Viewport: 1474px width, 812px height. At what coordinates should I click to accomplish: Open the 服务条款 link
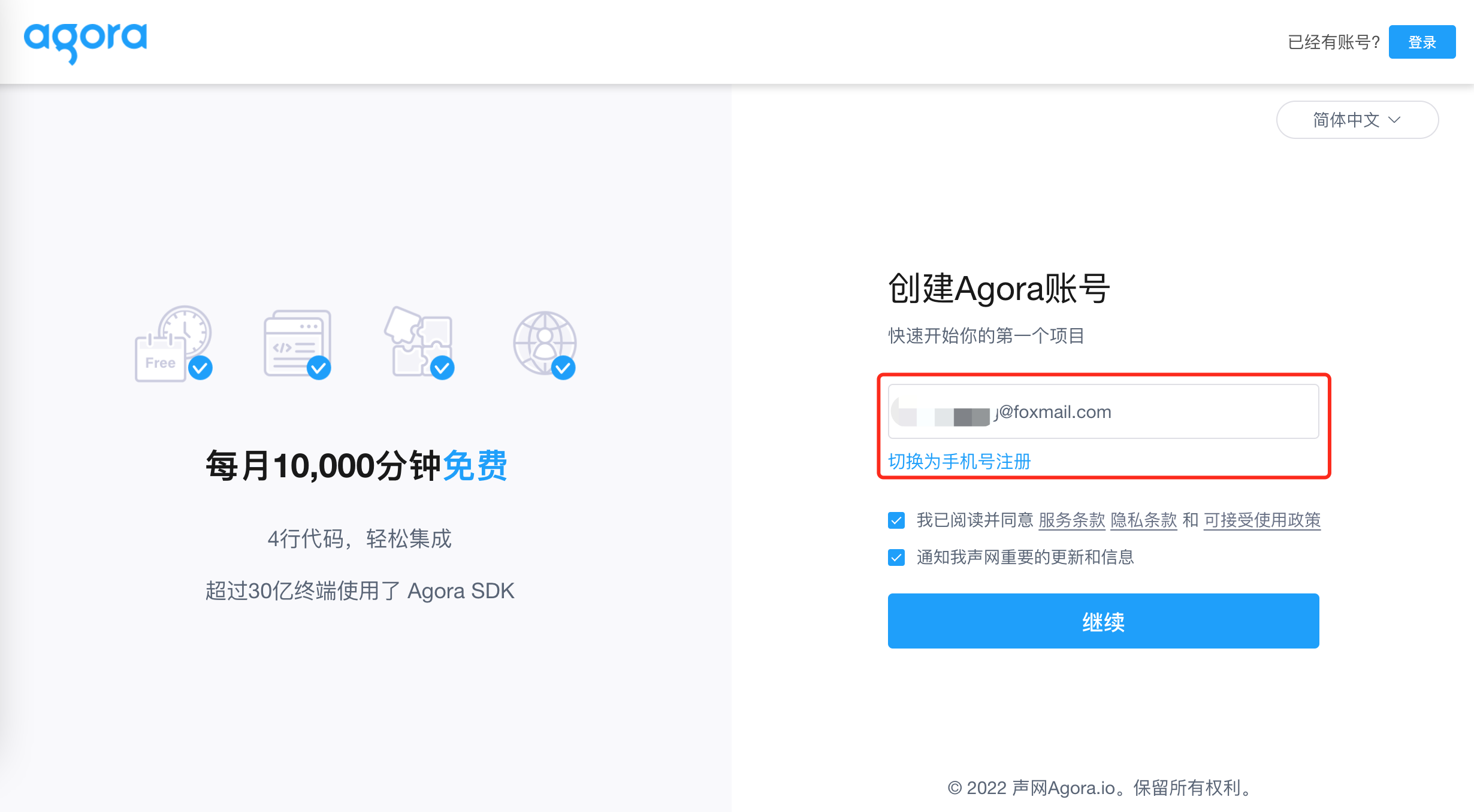click(1072, 520)
